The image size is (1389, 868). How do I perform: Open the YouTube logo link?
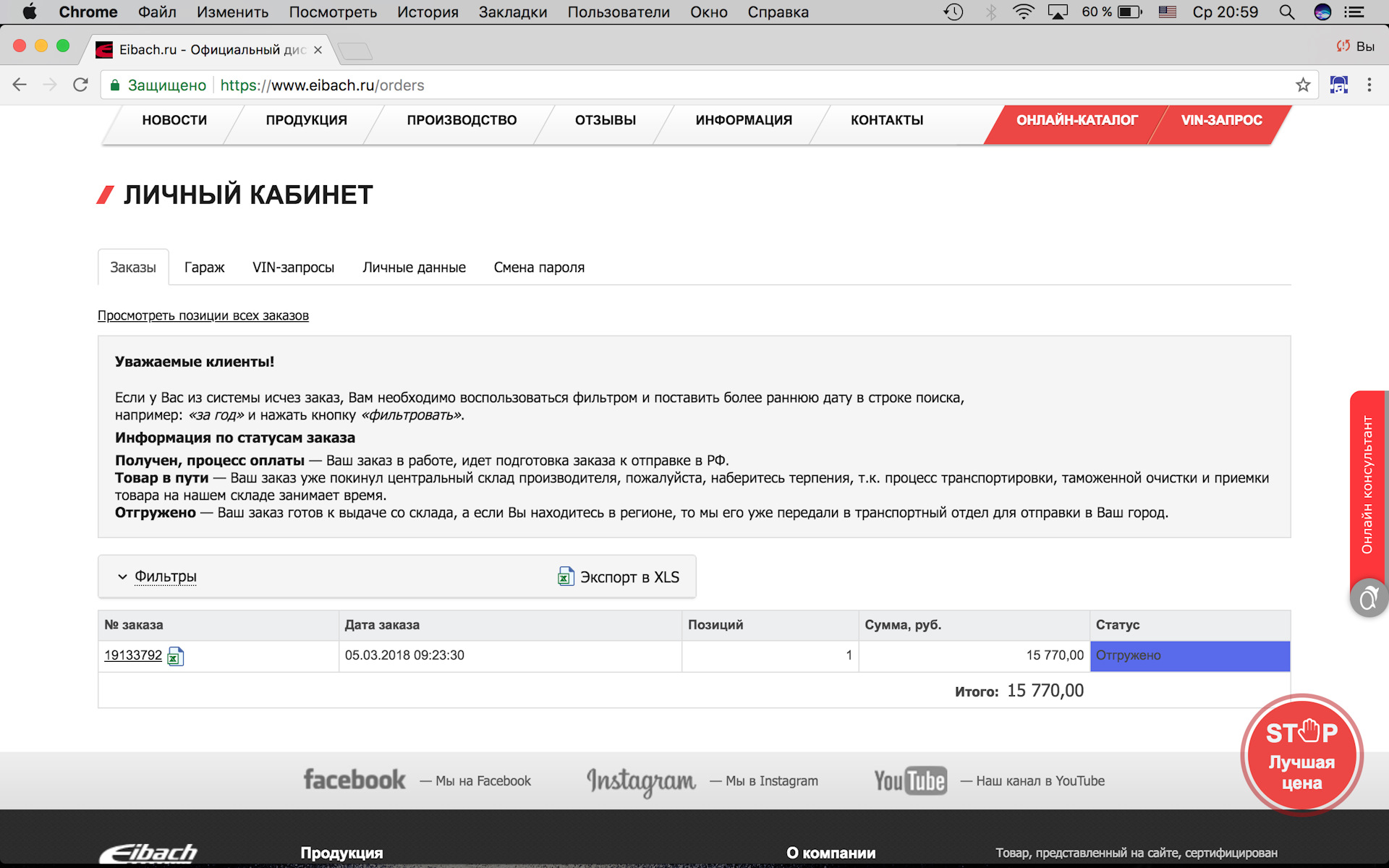click(x=910, y=780)
